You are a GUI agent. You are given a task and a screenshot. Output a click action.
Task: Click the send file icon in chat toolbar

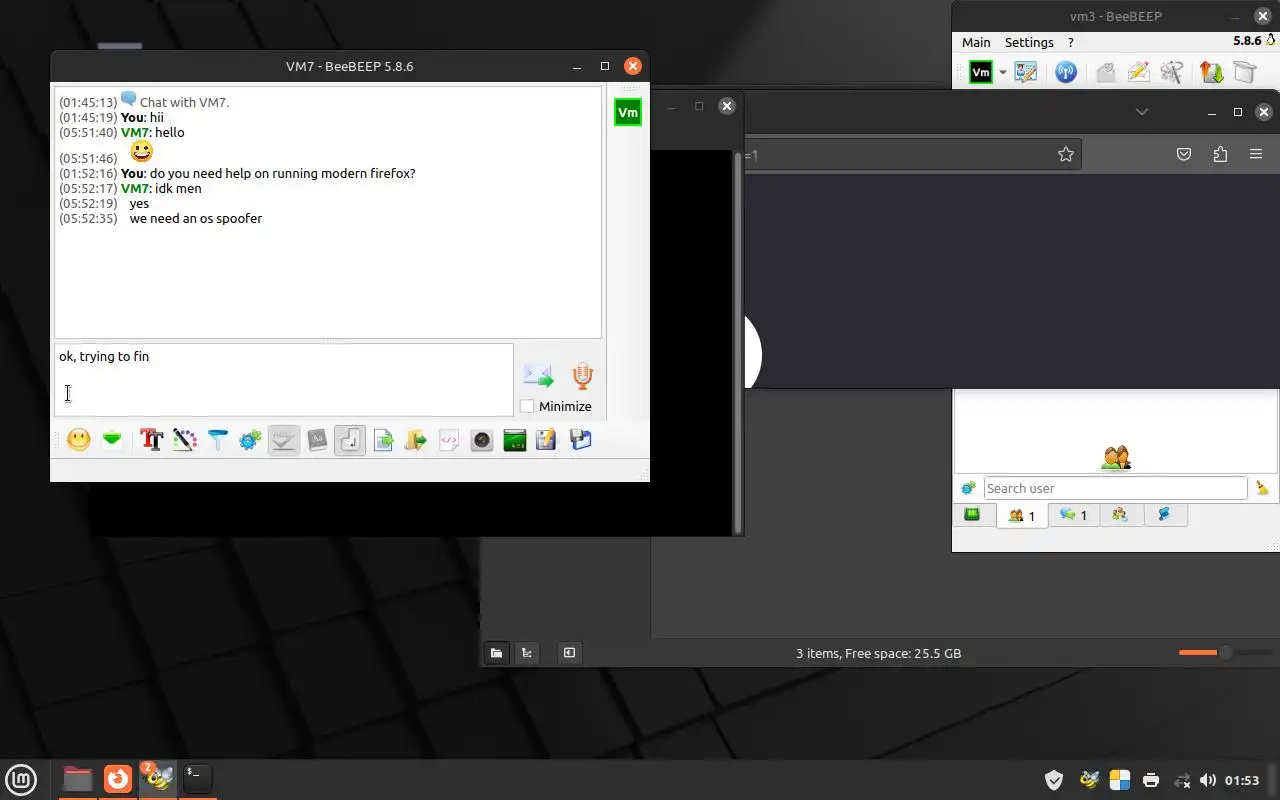pos(384,440)
